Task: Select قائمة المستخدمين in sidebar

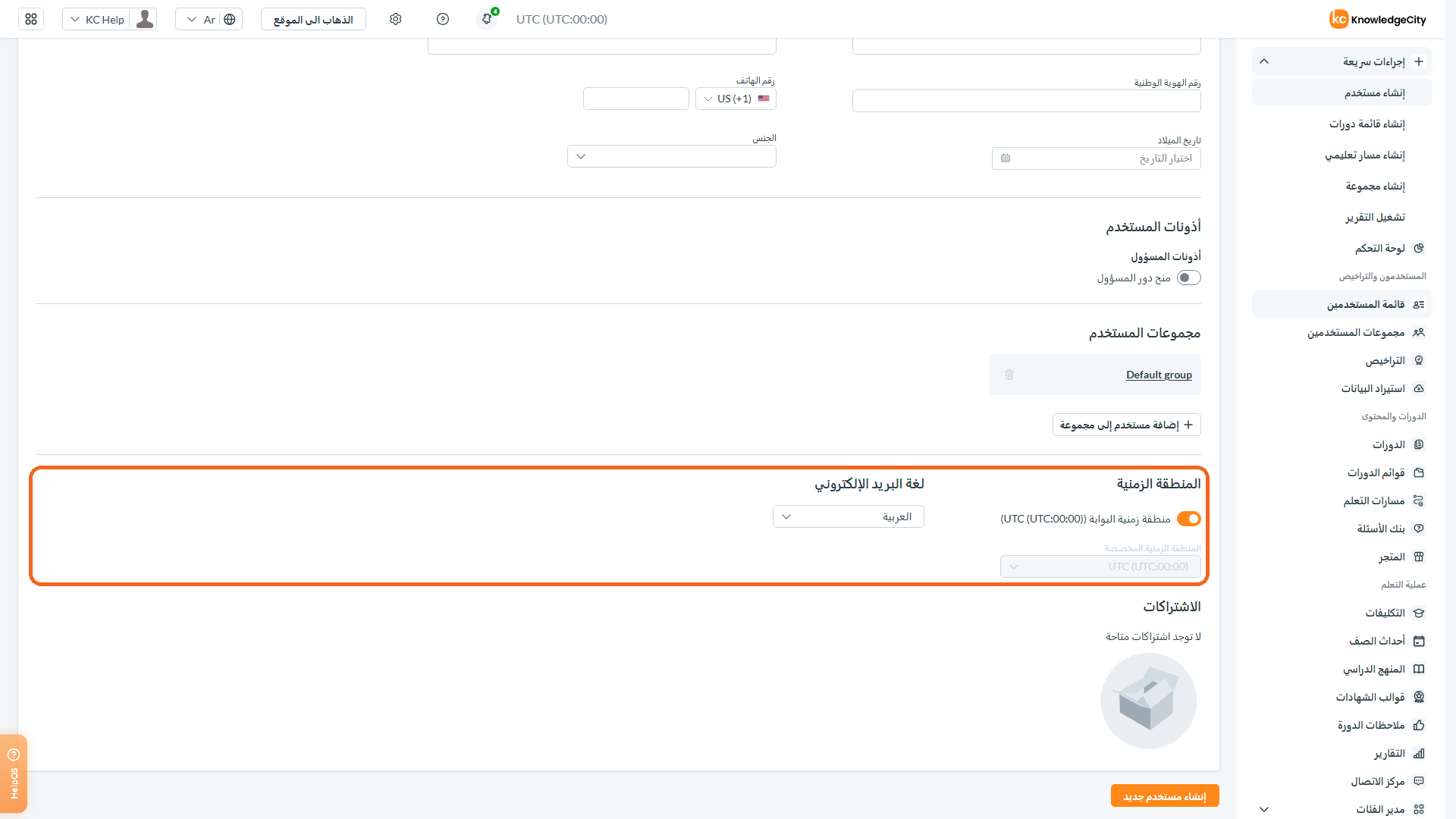Action: click(1342, 304)
